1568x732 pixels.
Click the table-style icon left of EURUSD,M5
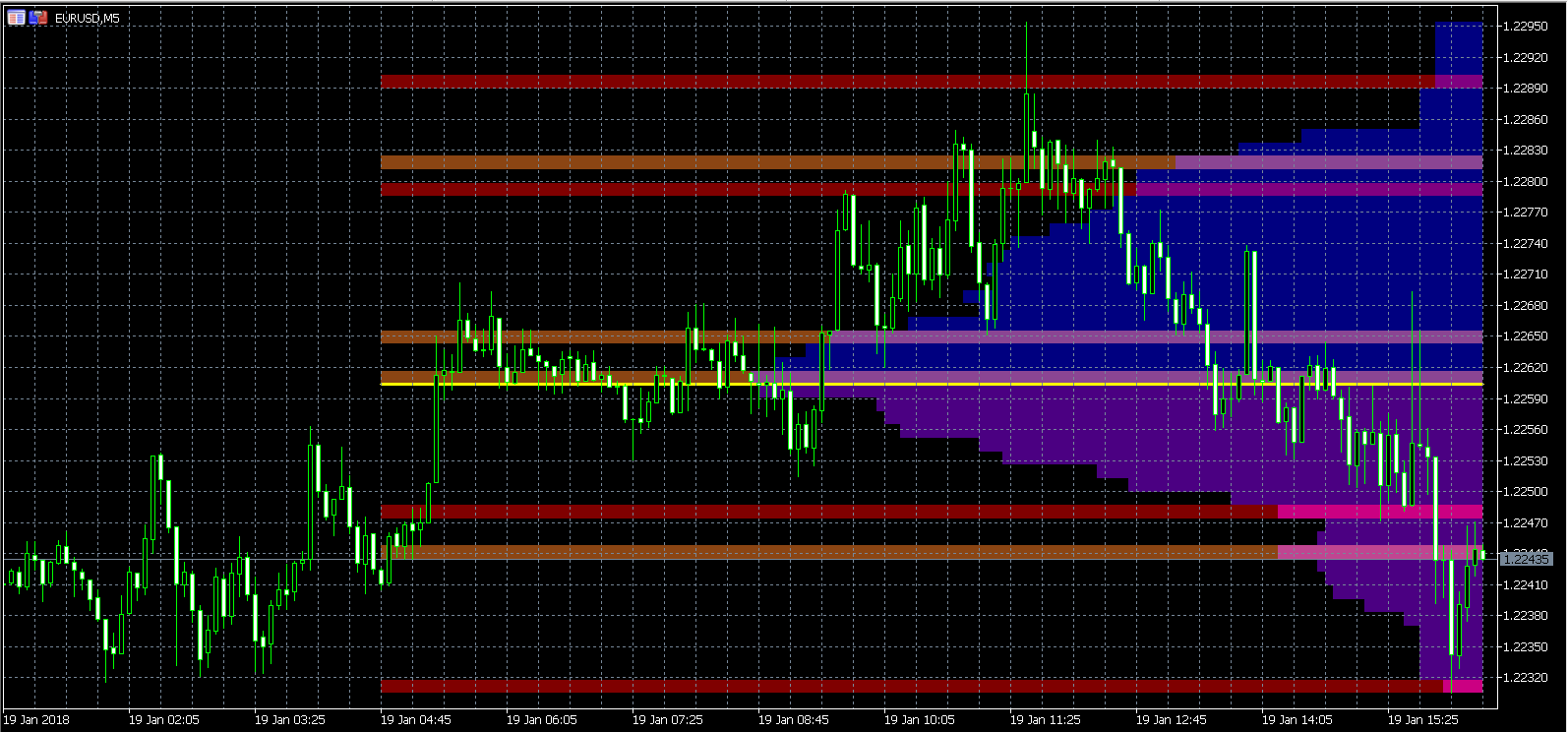coord(16,18)
